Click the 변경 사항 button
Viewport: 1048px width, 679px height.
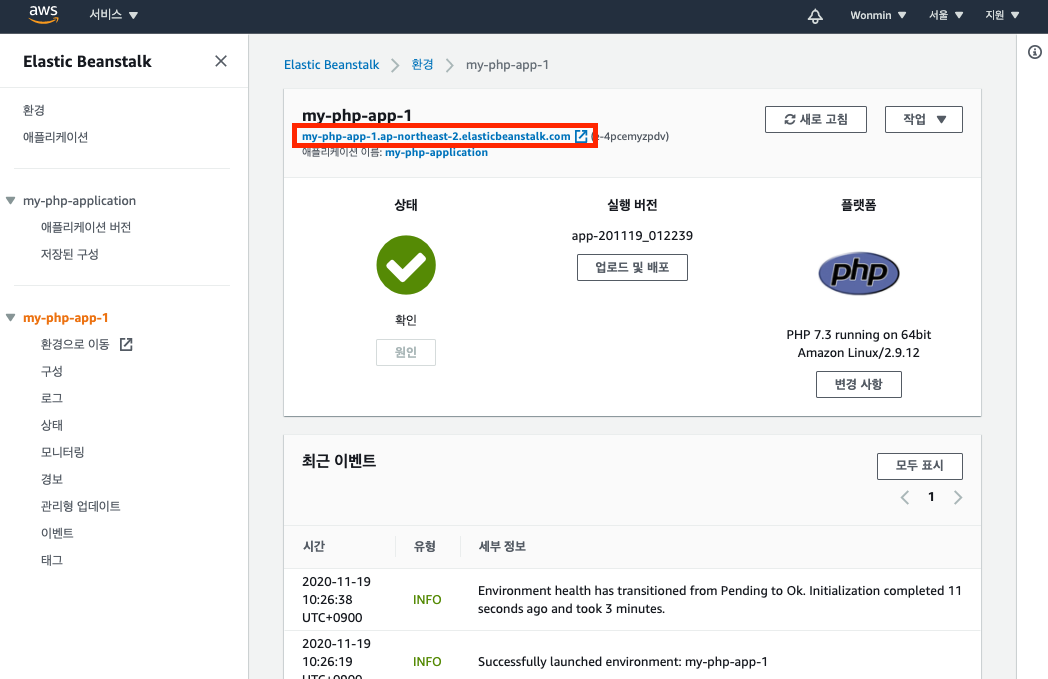(858, 384)
